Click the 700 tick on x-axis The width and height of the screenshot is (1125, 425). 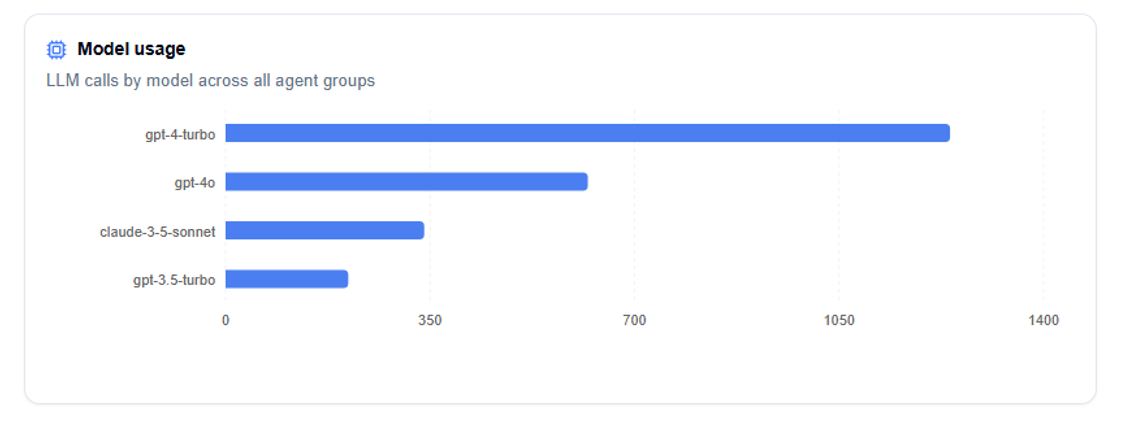pos(634,321)
